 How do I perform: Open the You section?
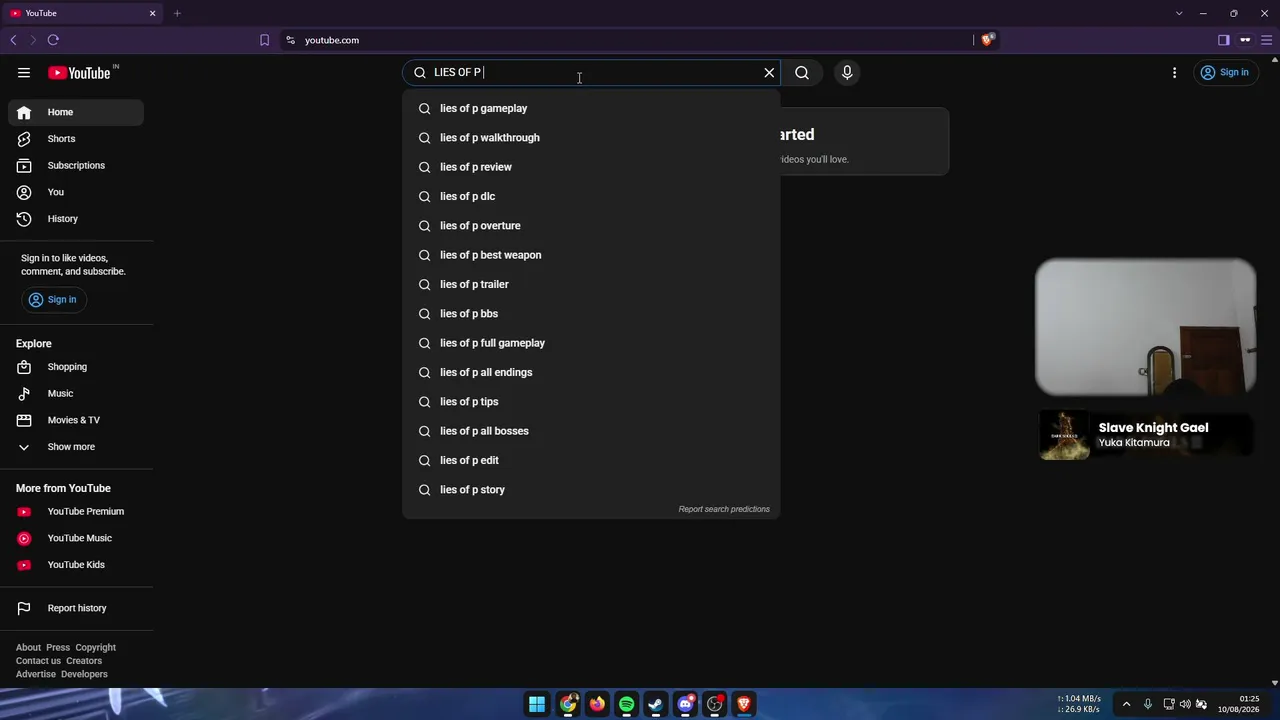click(x=76, y=192)
